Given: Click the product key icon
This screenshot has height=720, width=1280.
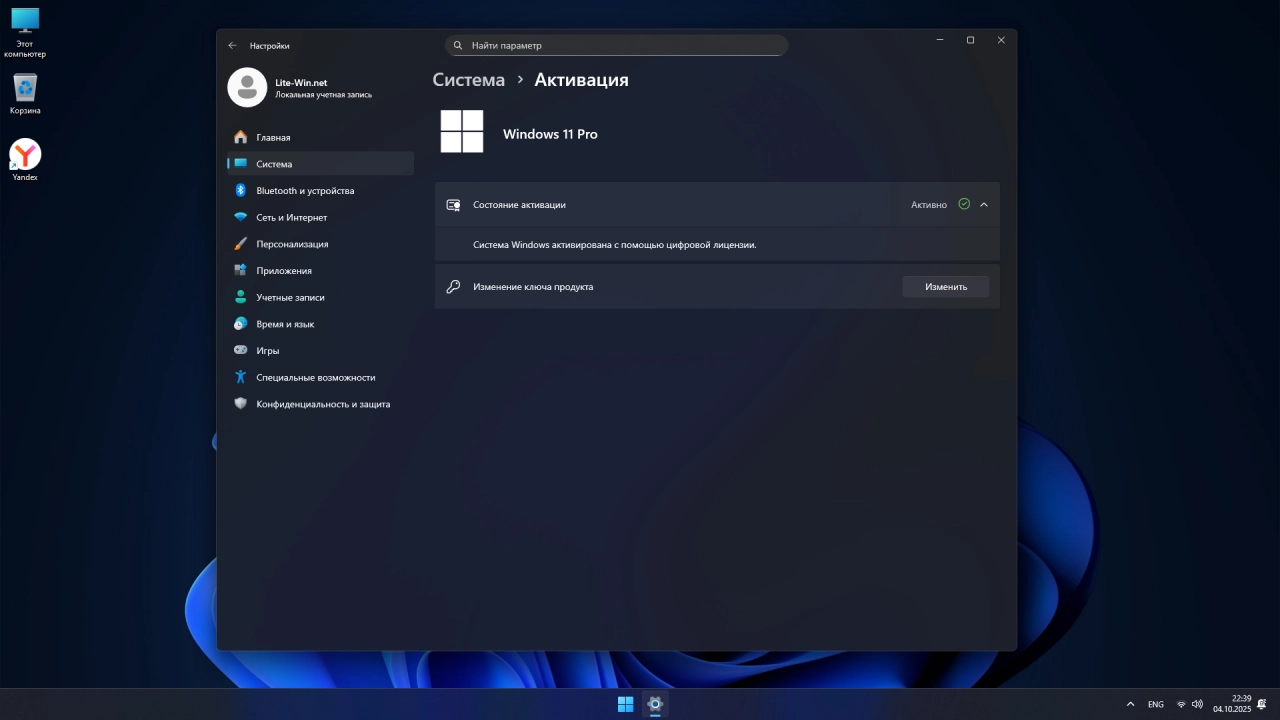Looking at the screenshot, I should [x=453, y=287].
